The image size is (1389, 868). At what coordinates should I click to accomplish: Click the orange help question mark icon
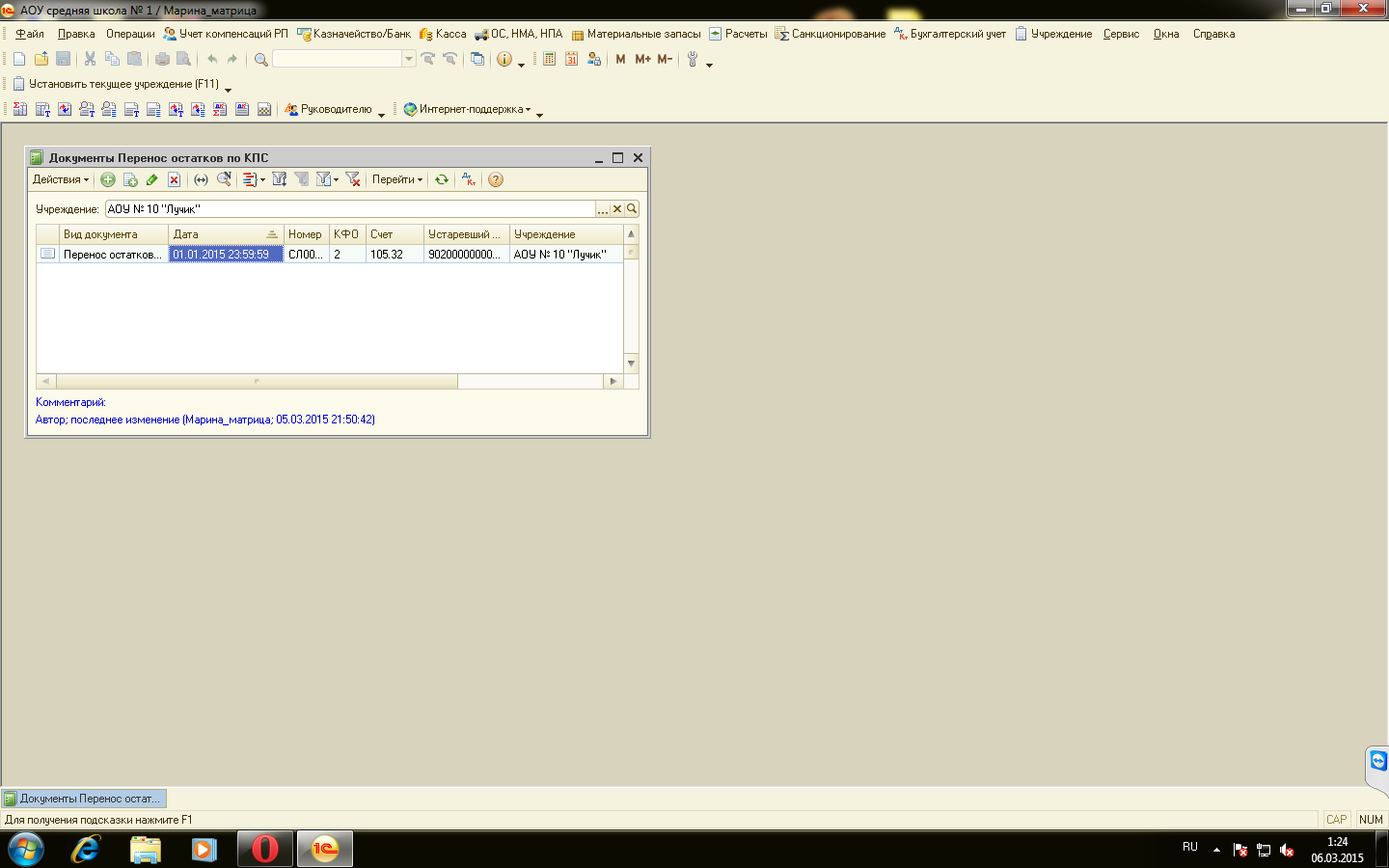(x=496, y=179)
